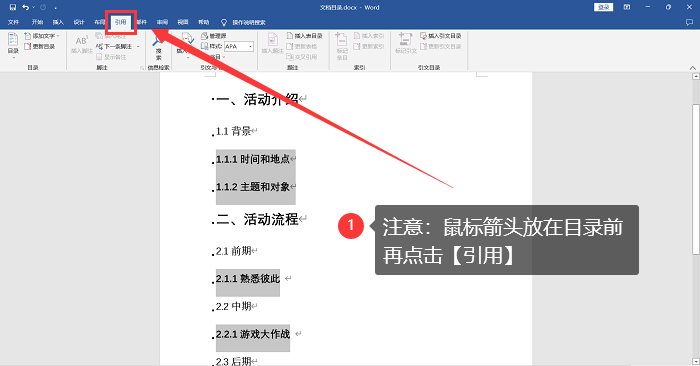The height and width of the screenshot is (366, 700).
Task: Expand the 添加文字 add text dropdown
Action: [58, 36]
